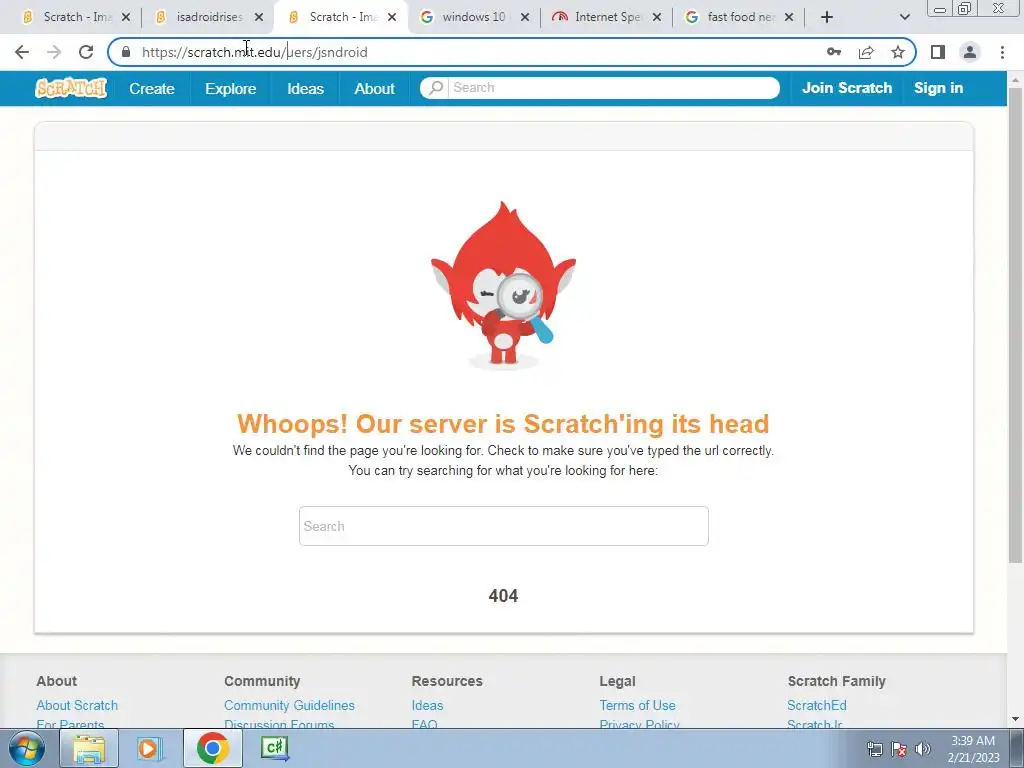
Task: Open the Windows Start button
Action: pos(27,748)
